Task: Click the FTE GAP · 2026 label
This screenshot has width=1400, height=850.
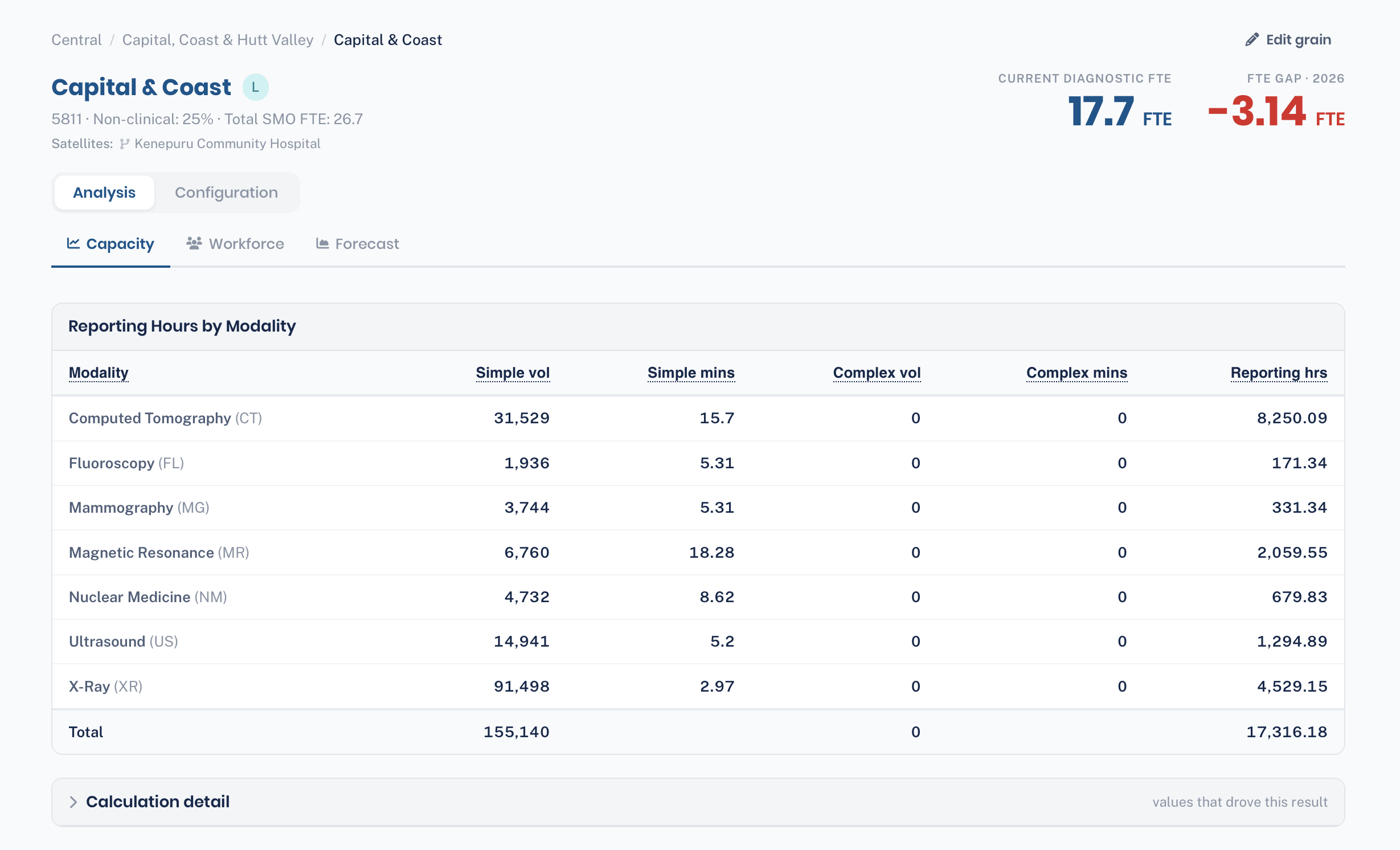Action: click(x=1296, y=79)
